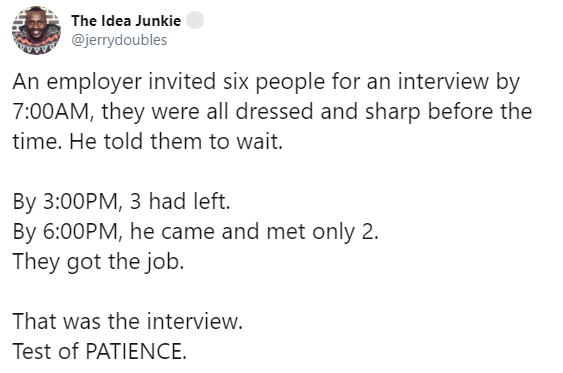Click the 7:00AM time text
Screen dimensions: 563x373
53,111
